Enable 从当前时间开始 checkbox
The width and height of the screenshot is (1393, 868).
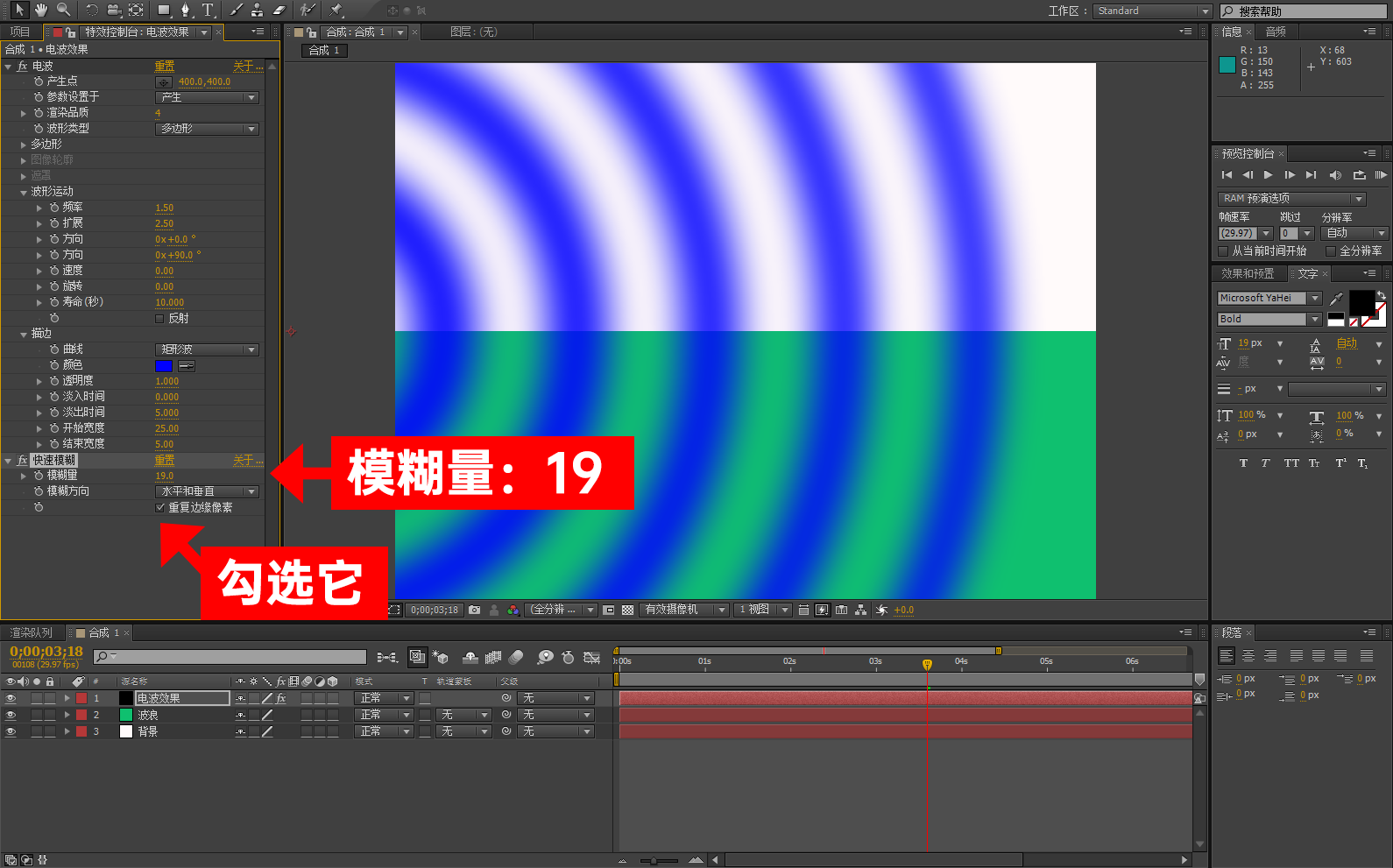(x=1223, y=251)
